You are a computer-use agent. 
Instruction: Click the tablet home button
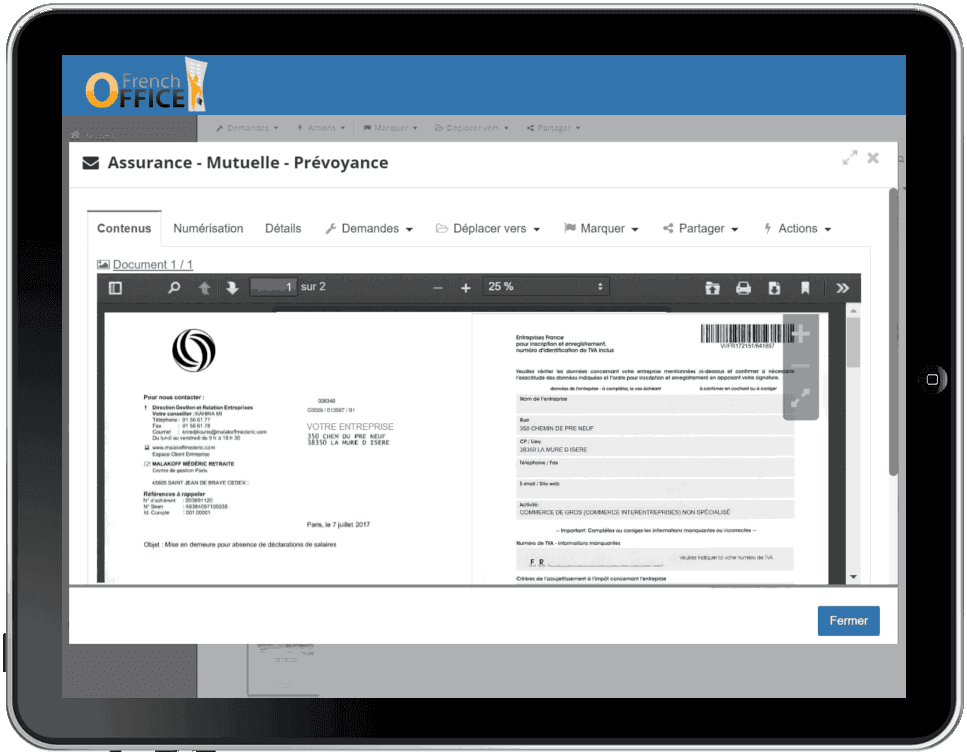point(932,379)
